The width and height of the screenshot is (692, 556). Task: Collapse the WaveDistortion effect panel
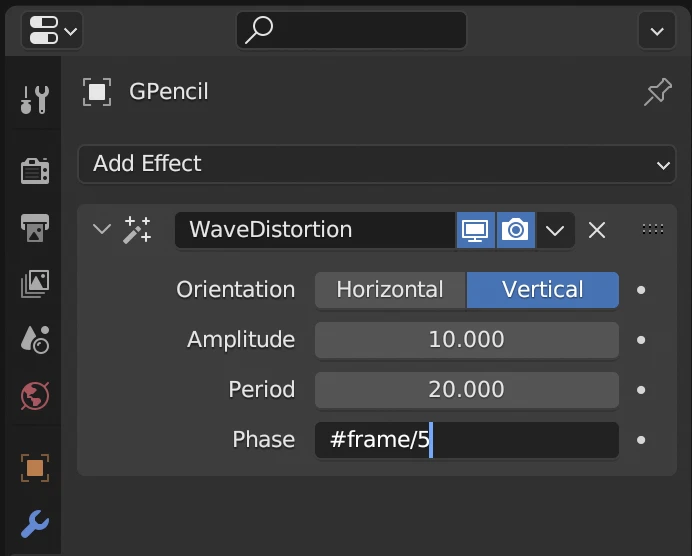tap(101, 229)
